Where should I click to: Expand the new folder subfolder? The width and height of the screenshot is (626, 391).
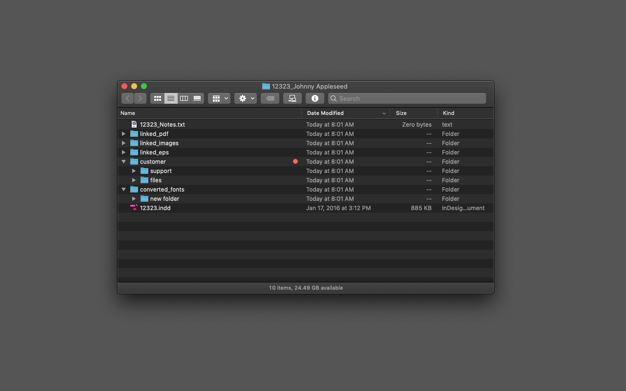coord(134,198)
